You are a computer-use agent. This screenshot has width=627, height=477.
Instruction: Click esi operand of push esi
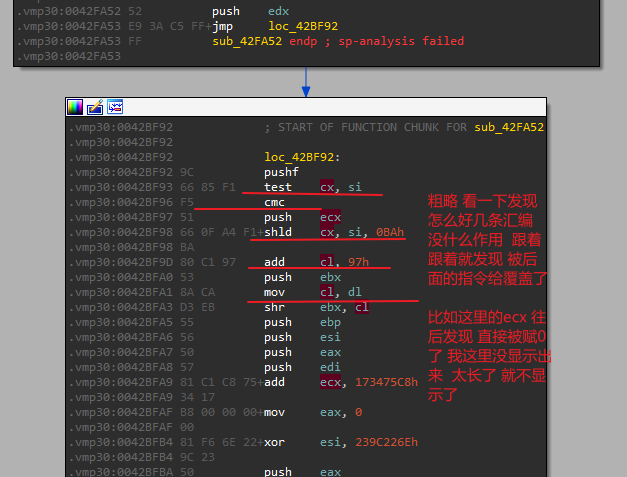click(330, 337)
